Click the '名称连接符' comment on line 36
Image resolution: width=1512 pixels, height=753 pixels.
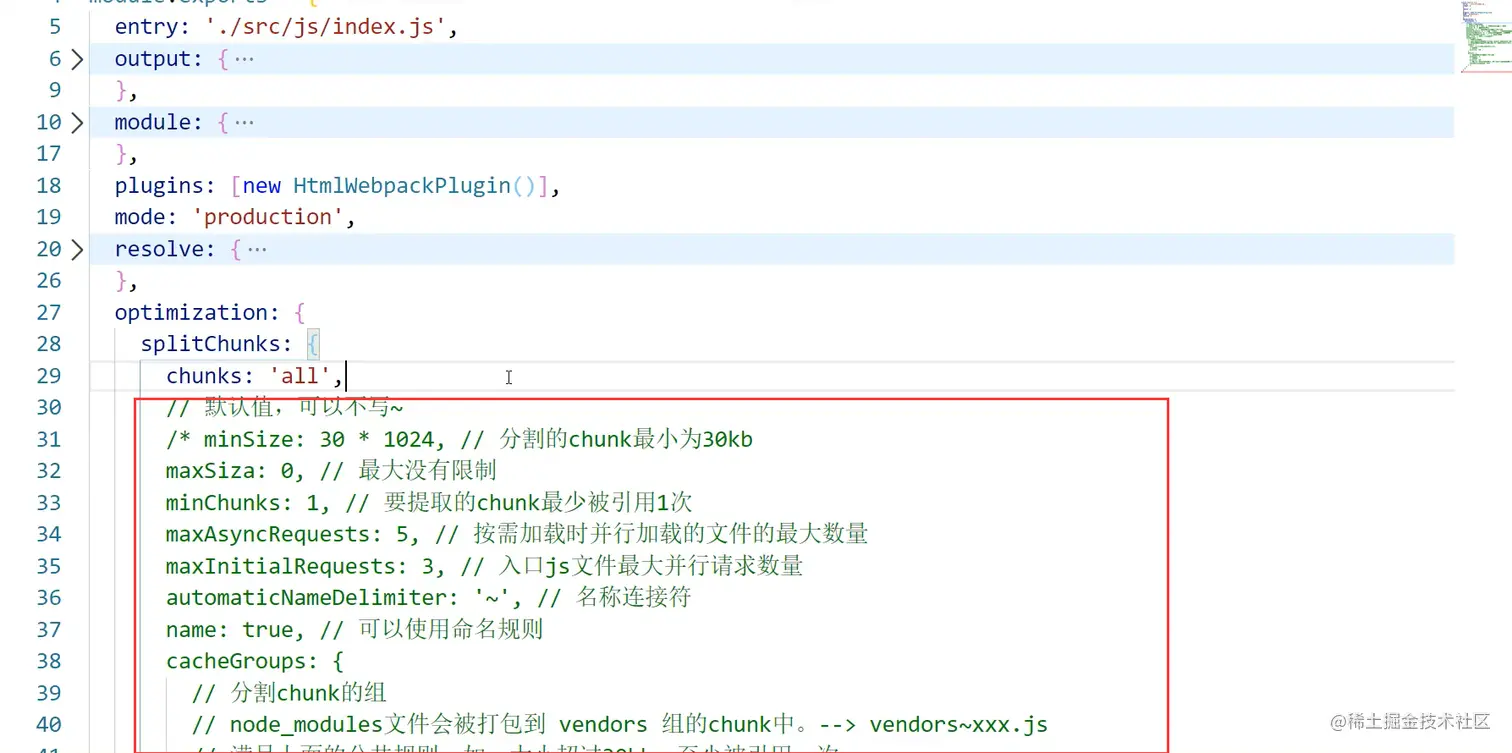click(633, 598)
